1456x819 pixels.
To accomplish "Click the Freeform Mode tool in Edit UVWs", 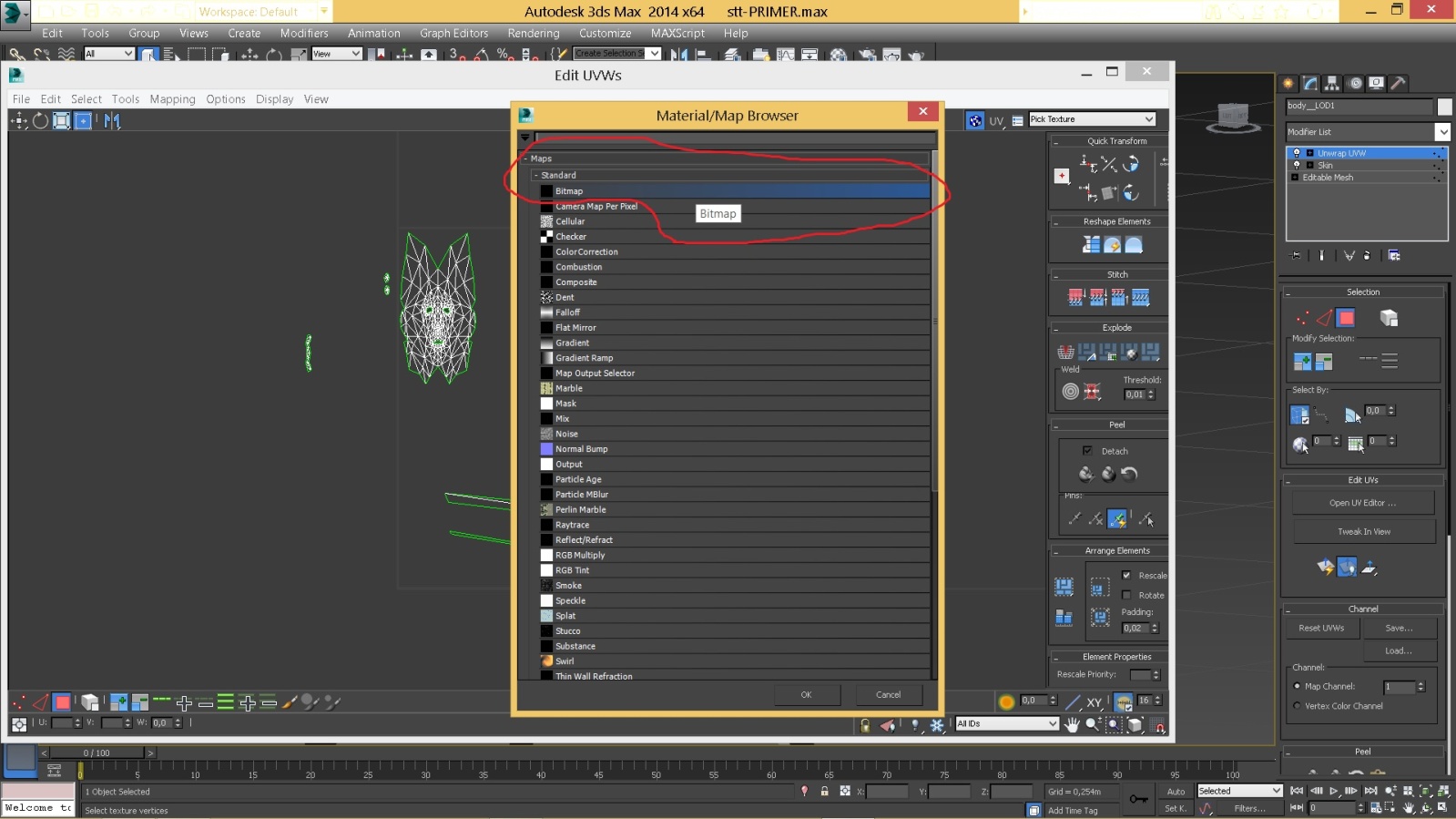I will (x=83, y=120).
